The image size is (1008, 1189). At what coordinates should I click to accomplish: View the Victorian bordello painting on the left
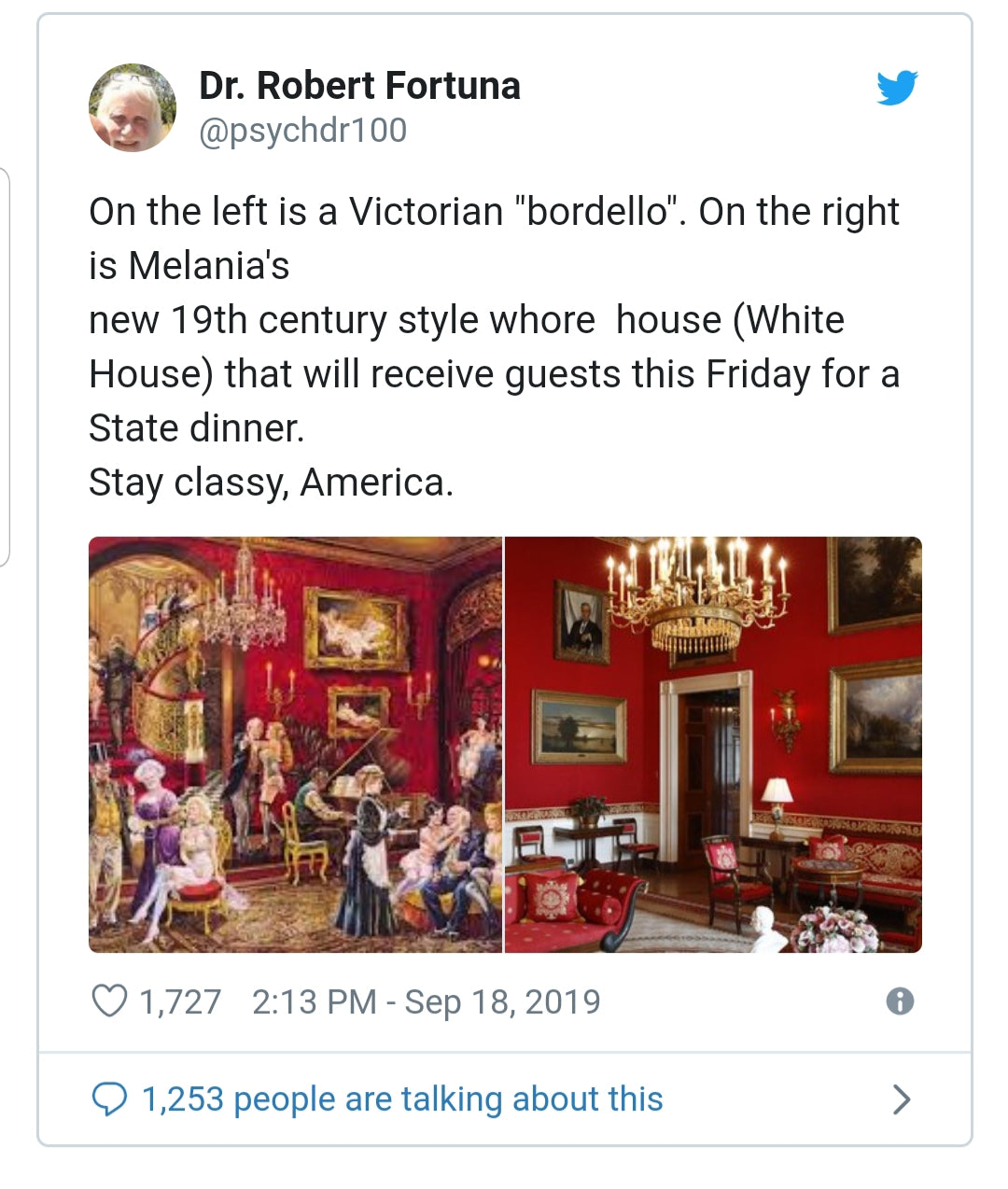coord(295,744)
